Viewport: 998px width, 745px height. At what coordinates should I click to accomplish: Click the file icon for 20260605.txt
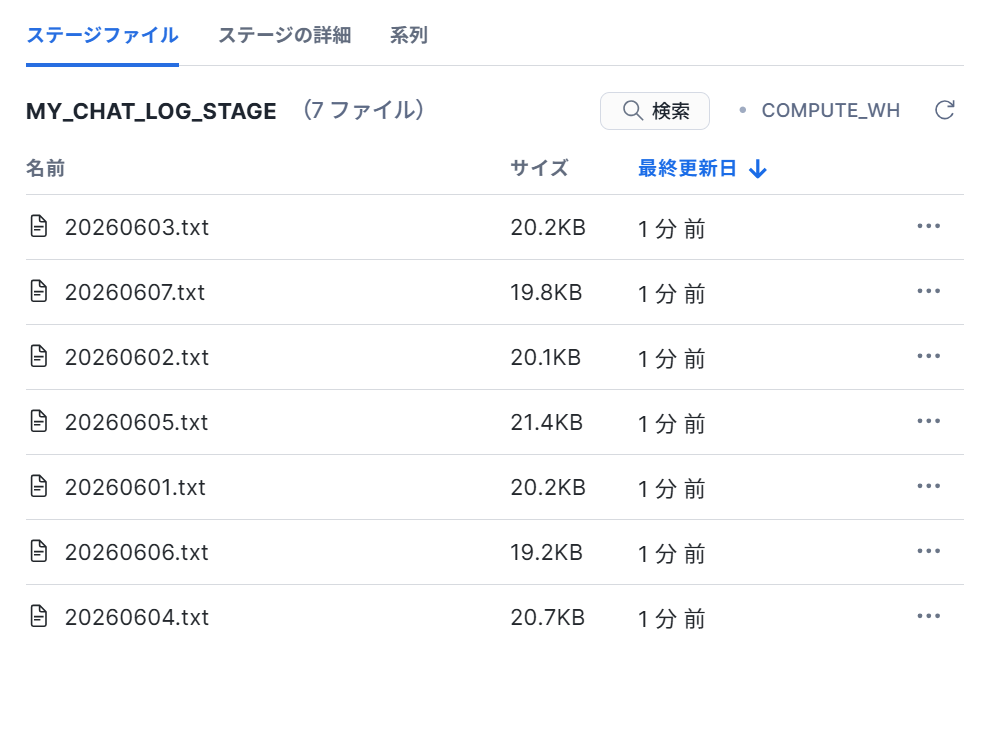[x=39, y=421]
